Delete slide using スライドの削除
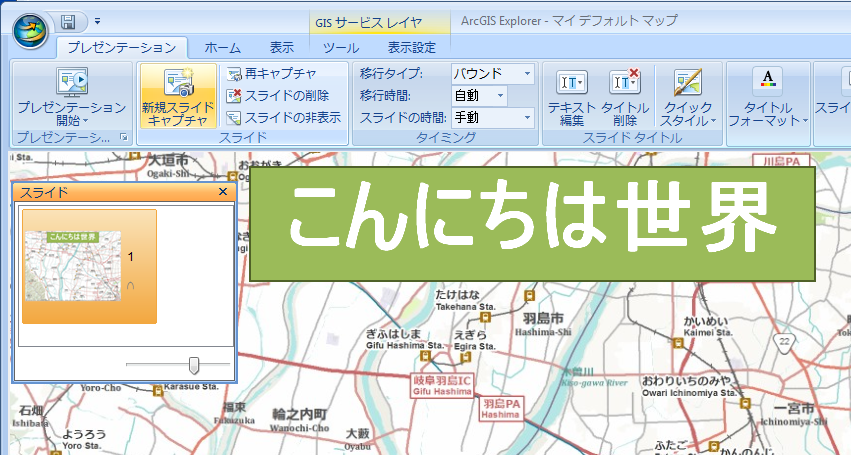This screenshot has width=851, height=455. (234, 96)
